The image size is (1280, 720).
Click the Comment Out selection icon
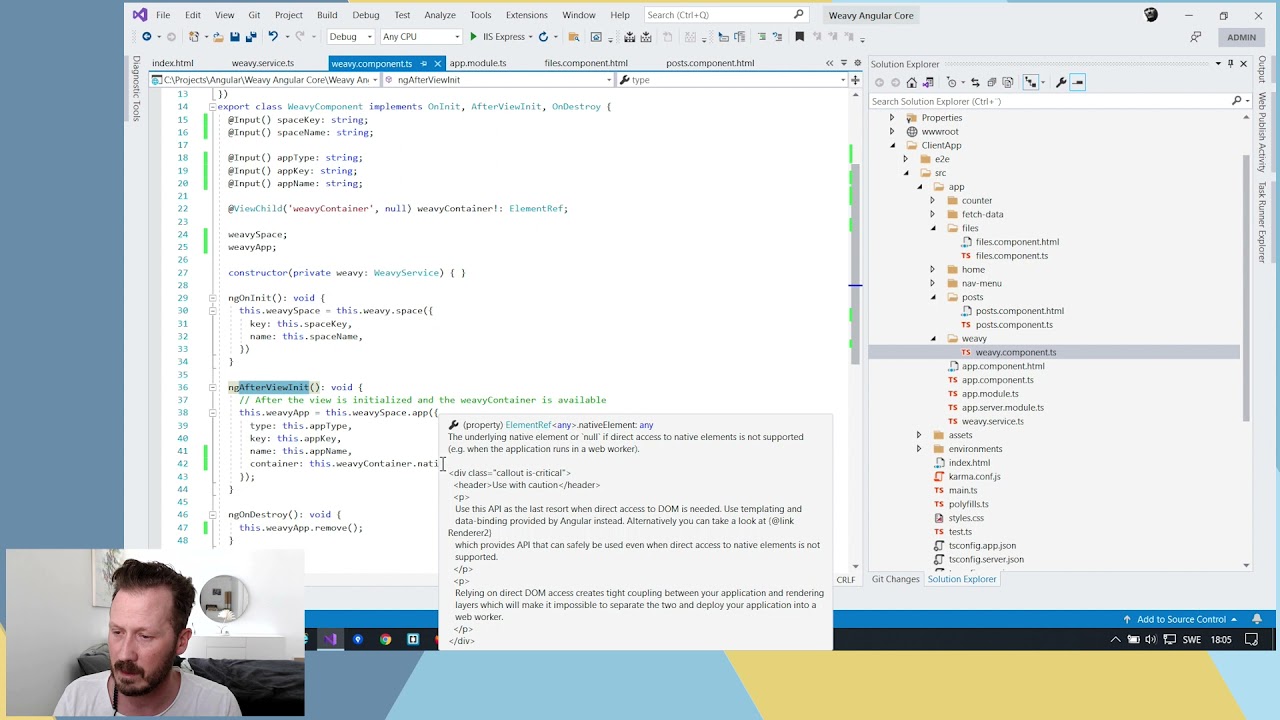pos(762,37)
